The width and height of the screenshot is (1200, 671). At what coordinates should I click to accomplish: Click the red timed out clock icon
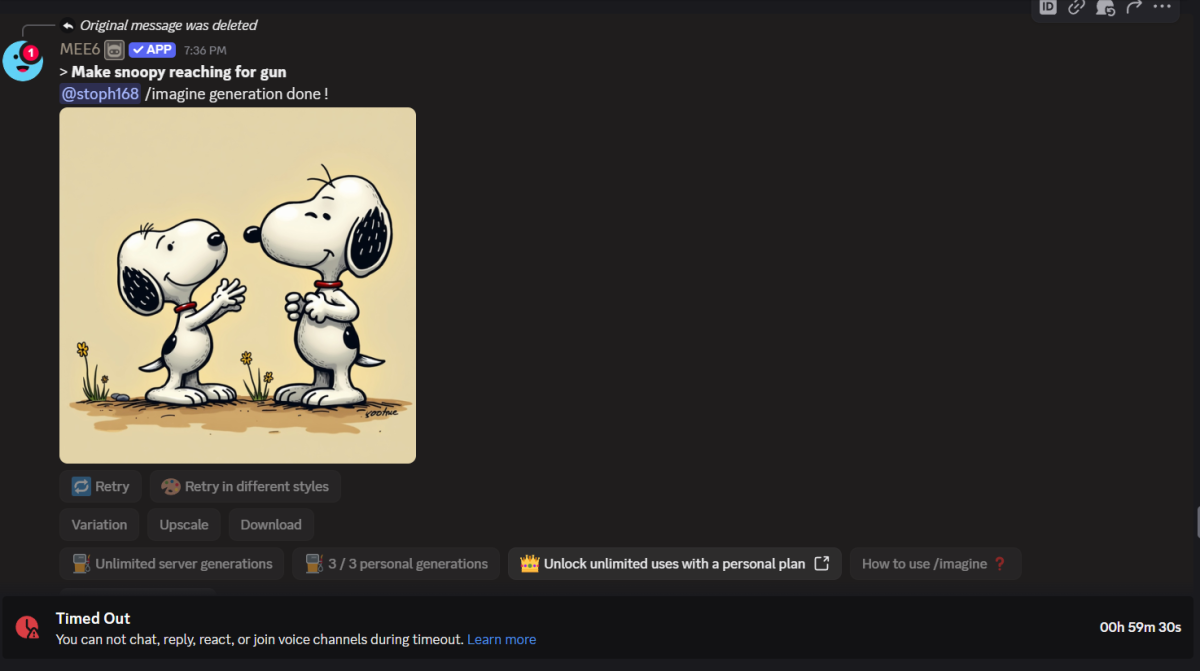pos(27,627)
